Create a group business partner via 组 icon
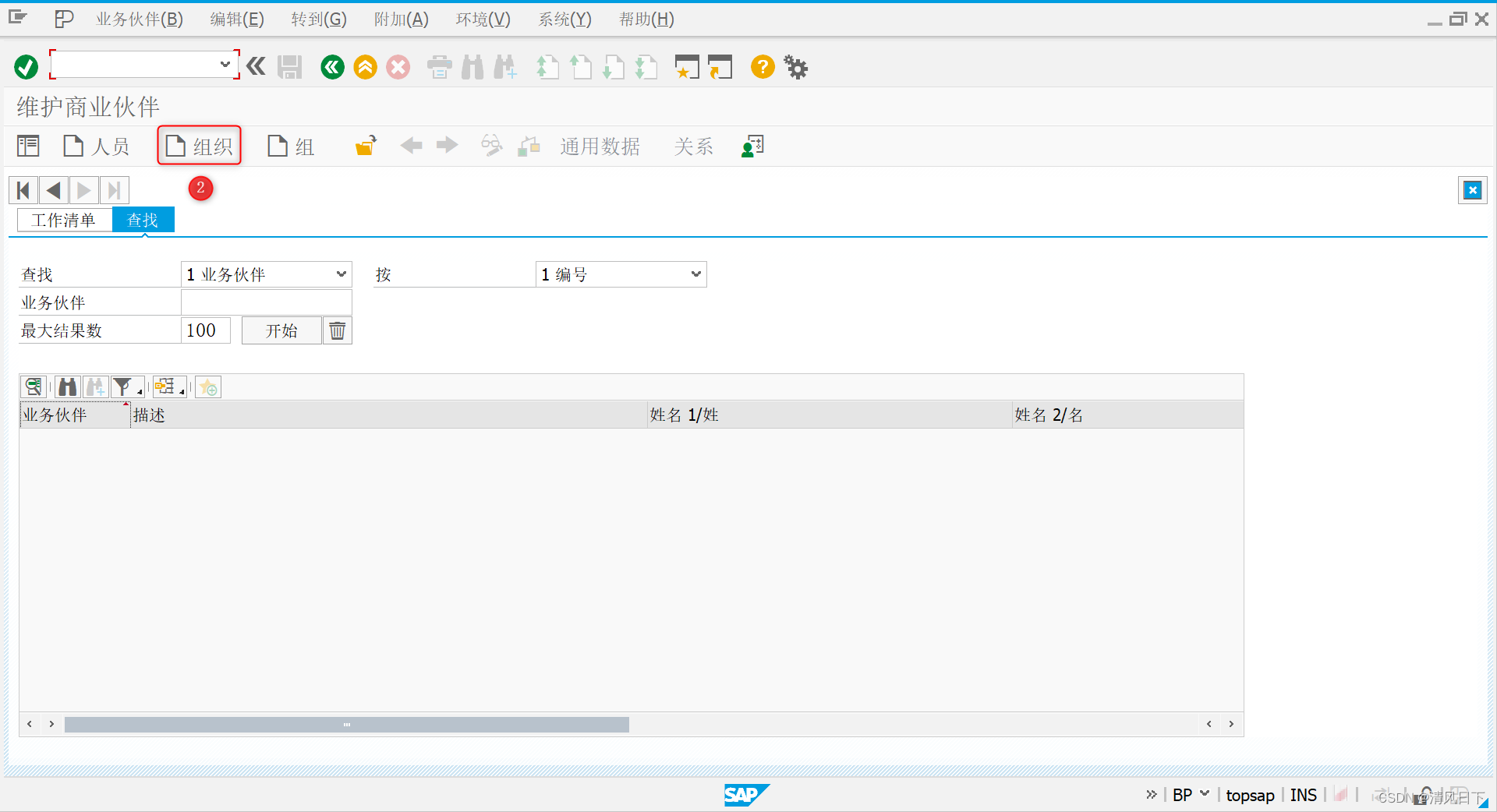The image size is (1497, 812). pyautogui.click(x=288, y=145)
